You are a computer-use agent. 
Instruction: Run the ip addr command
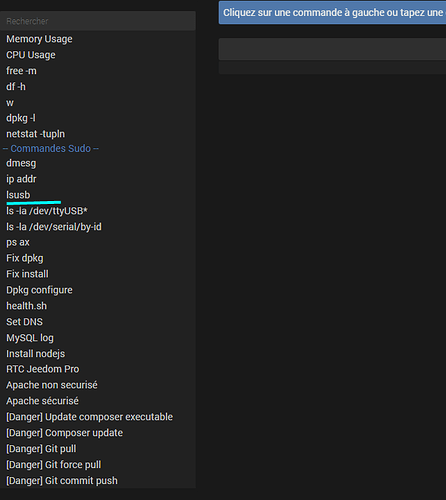(x=21, y=179)
